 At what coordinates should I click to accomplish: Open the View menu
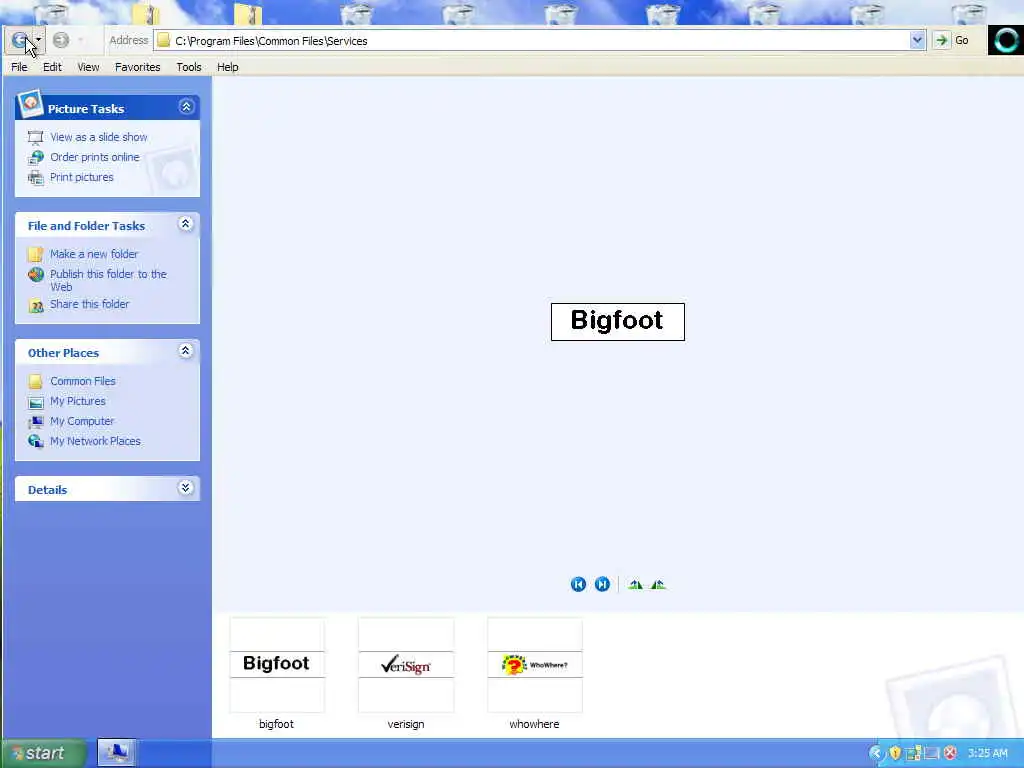pyautogui.click(x=88, y=67)
